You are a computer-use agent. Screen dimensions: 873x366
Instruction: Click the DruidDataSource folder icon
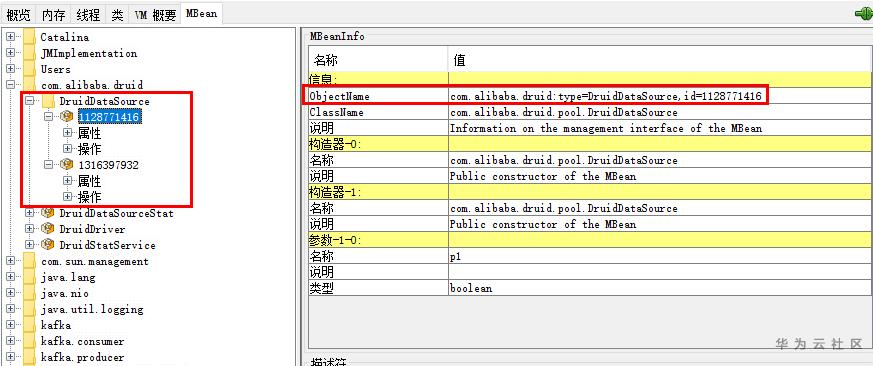coord(48,101)
